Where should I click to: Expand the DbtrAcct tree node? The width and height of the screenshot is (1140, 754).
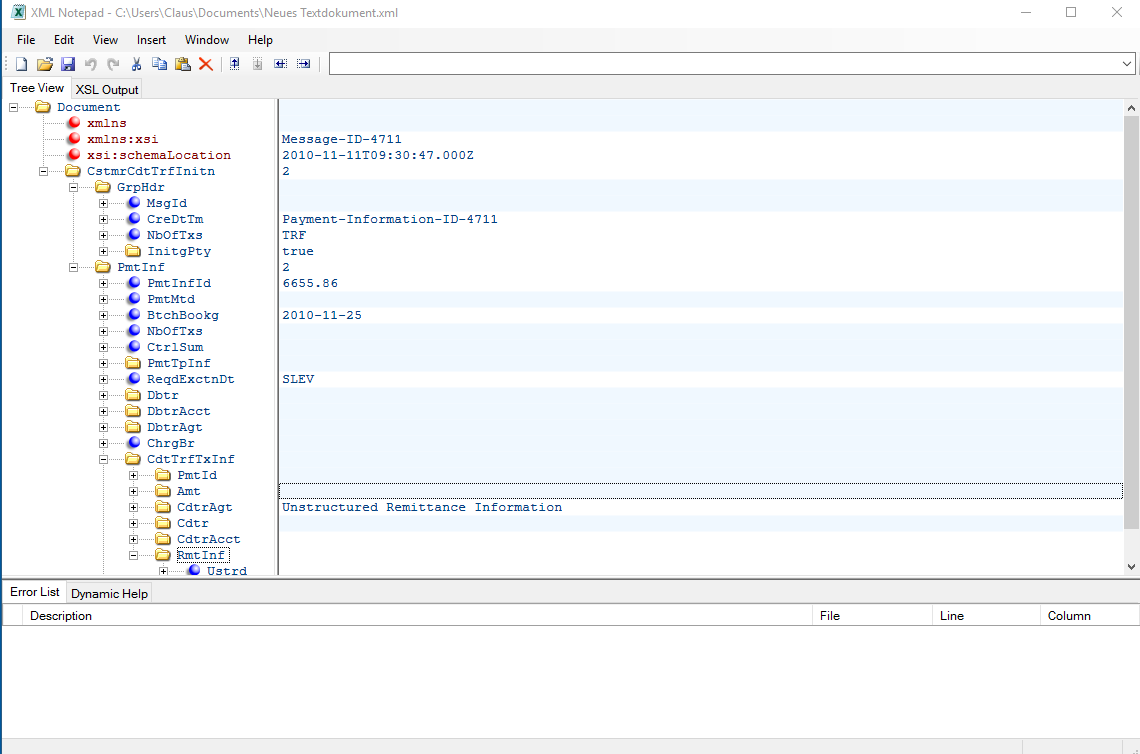(104, 411)
